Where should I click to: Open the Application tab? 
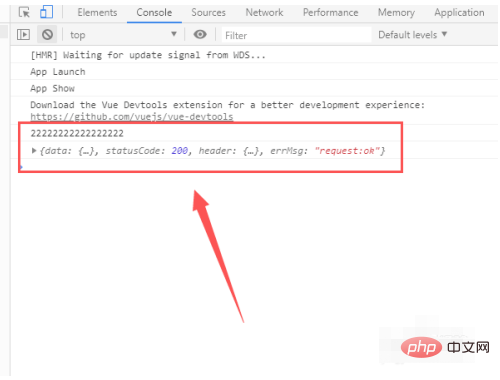[459, 13]
